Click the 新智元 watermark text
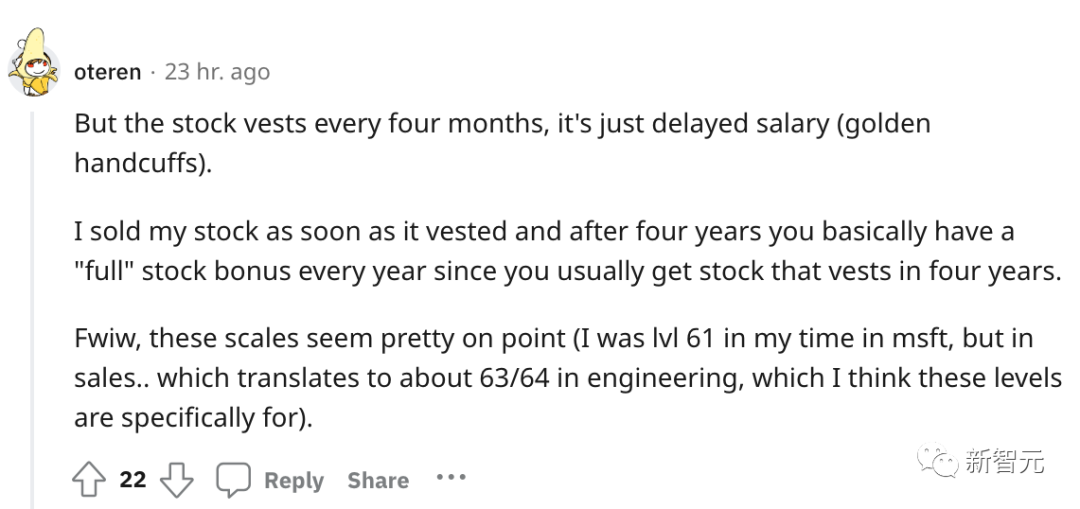 point(1004,461)
